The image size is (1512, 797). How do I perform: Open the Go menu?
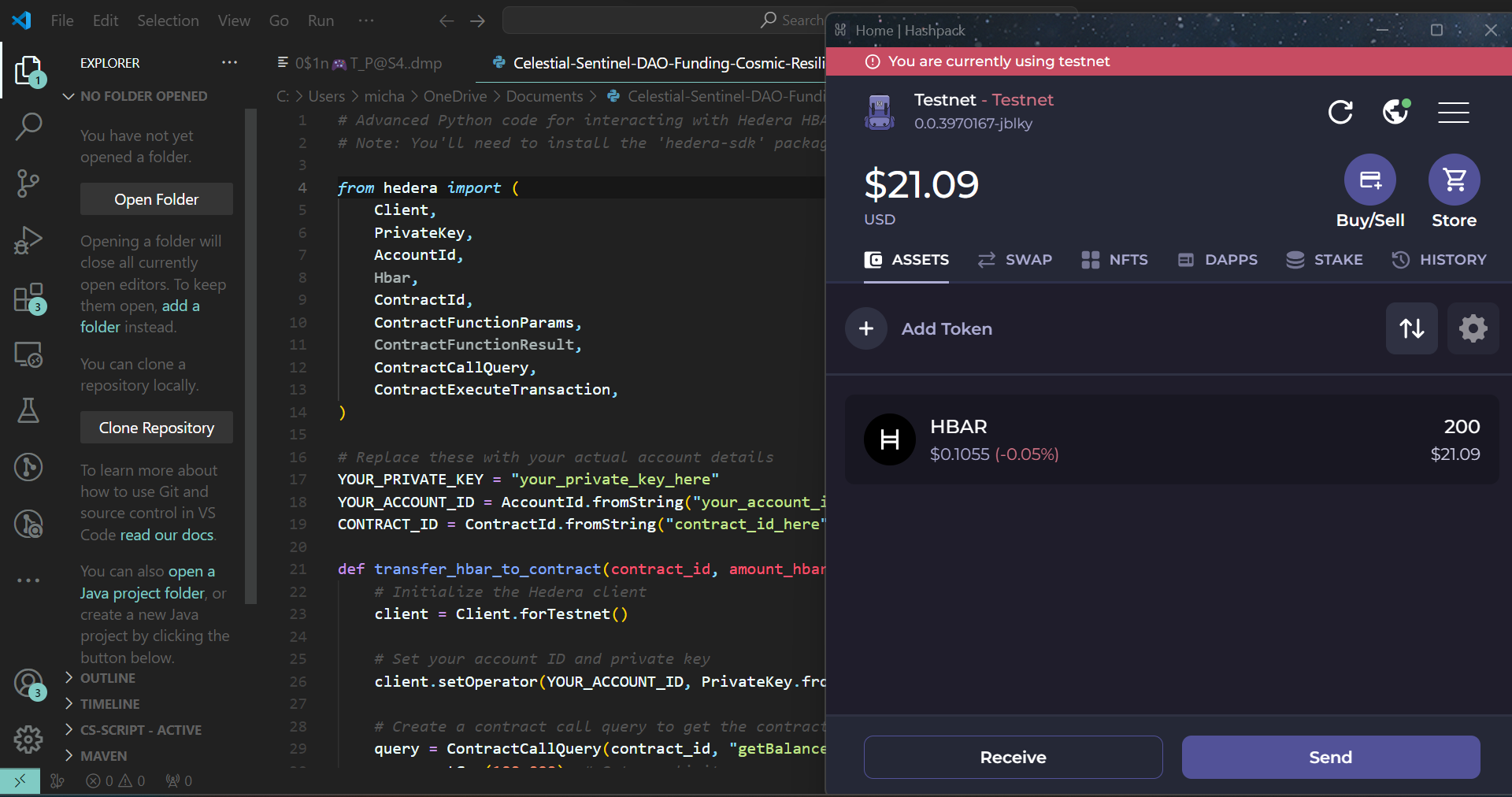(x=279, y=20)
